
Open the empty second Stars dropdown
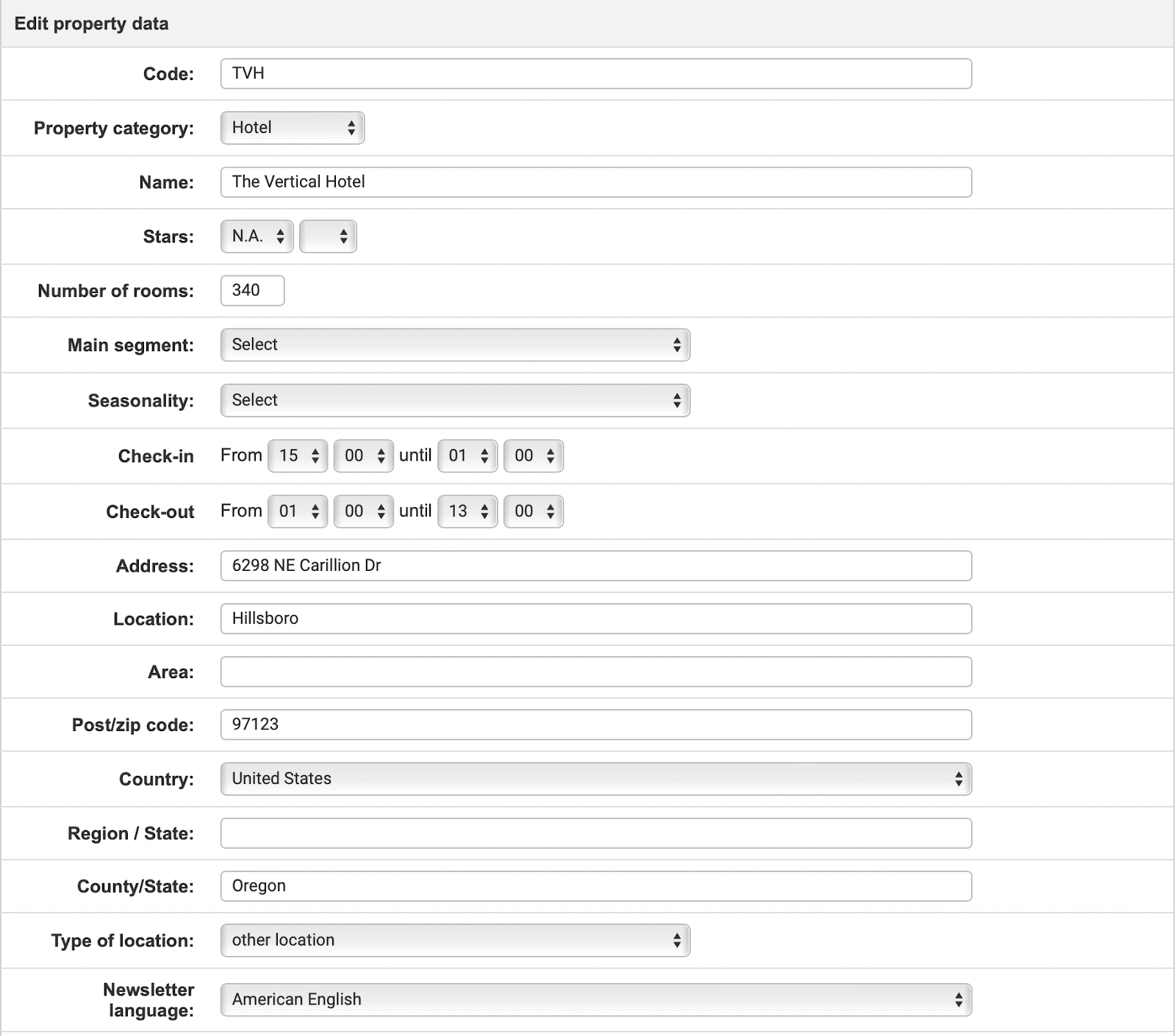(328, 237)
